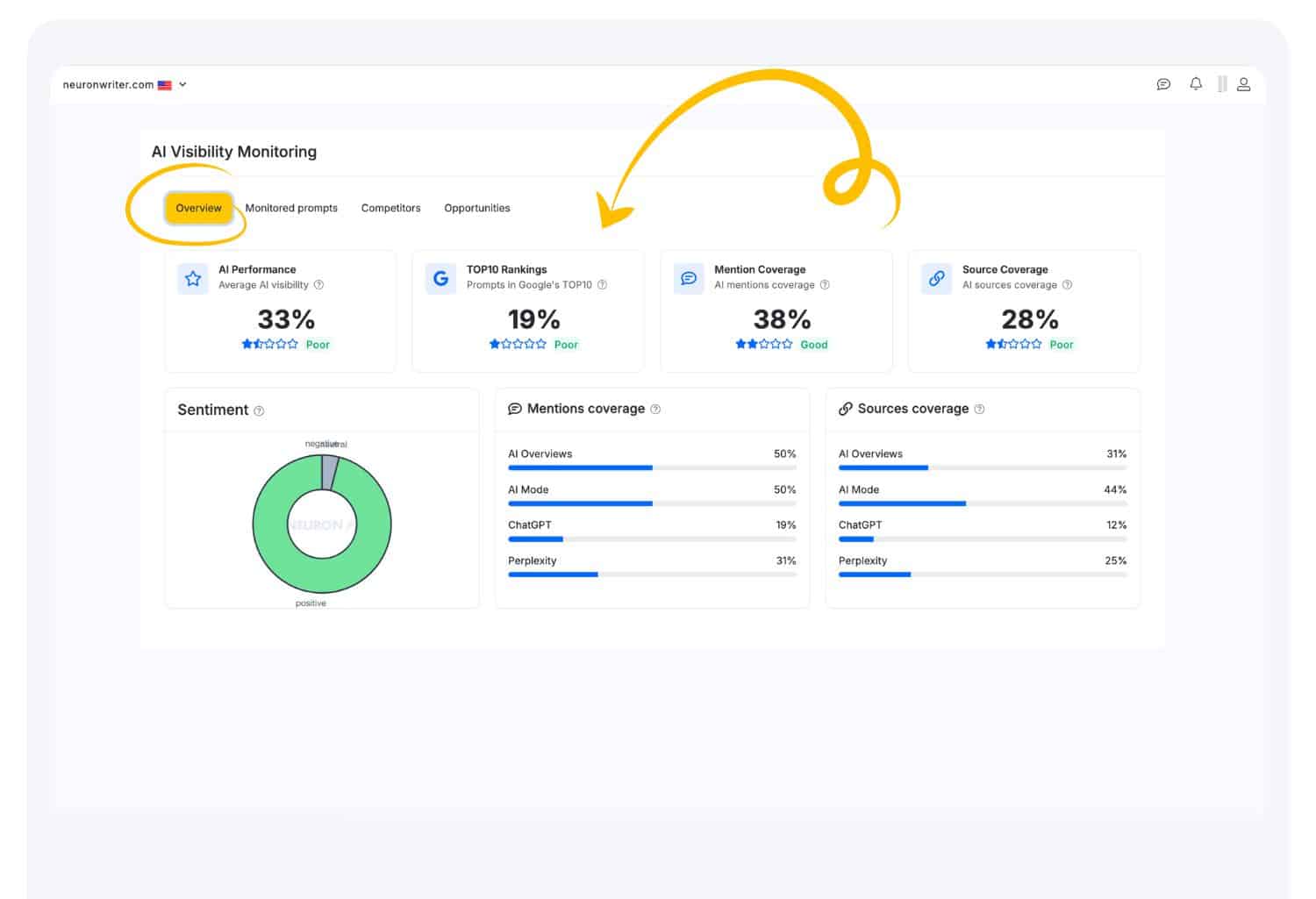Image resolution: width=1316 pixels, height=899 pixels.
Task: Select the Google icon on TOP10 Rankings card
Action: tap(440, 278)
